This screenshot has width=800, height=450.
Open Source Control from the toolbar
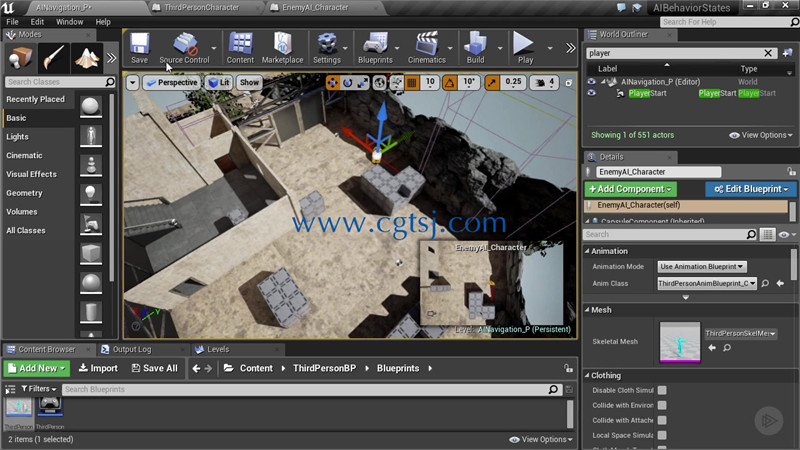pos(184,48)
